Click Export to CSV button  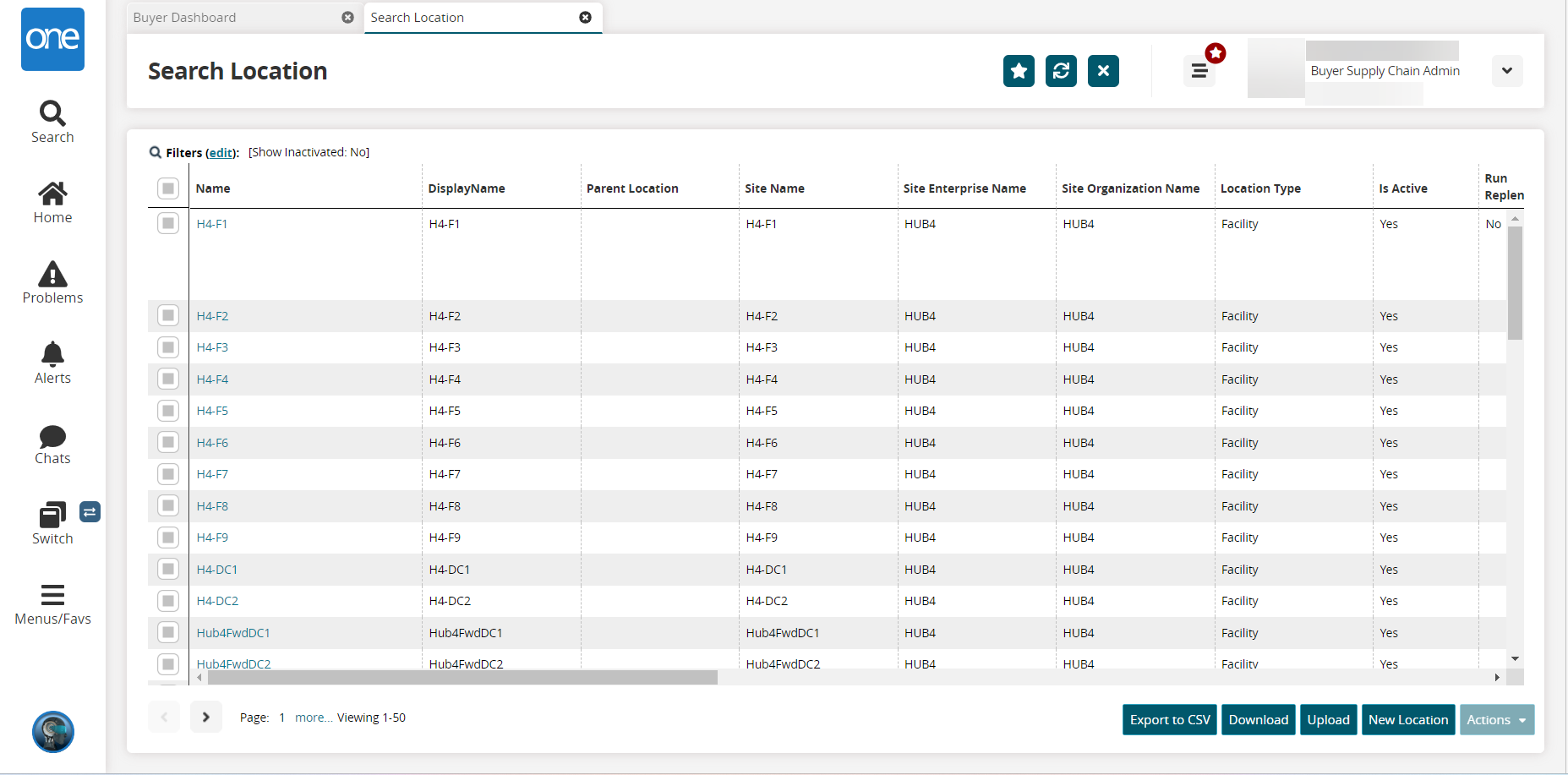pos(1170,720)
